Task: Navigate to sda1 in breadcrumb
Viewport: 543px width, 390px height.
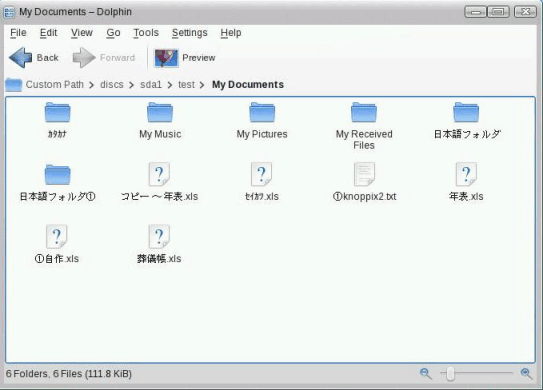Action: 151,85
